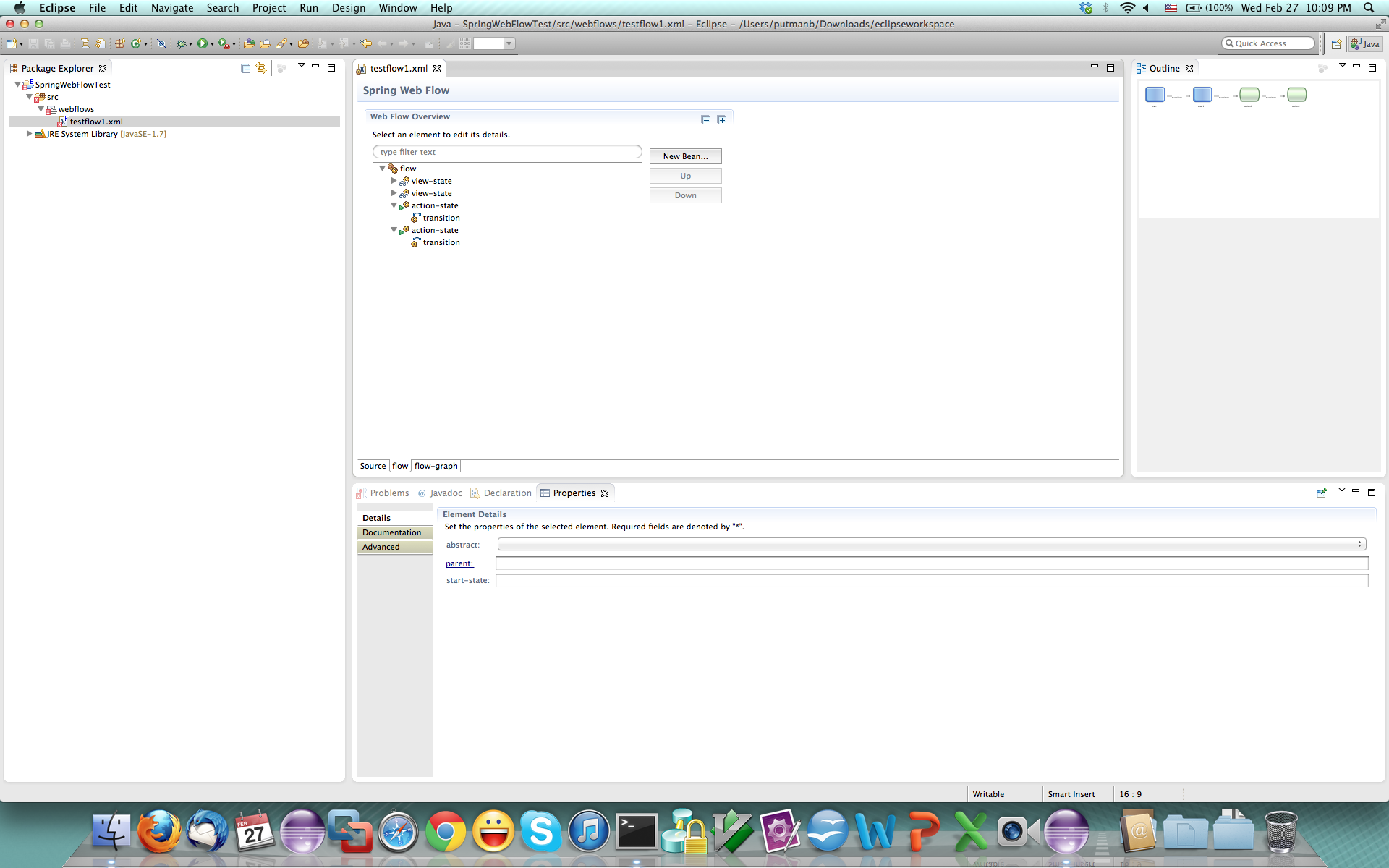The width and height of the screenshot is (1389, 868).
Task: Collapse the second action-state node
Action: coord(394,230)
